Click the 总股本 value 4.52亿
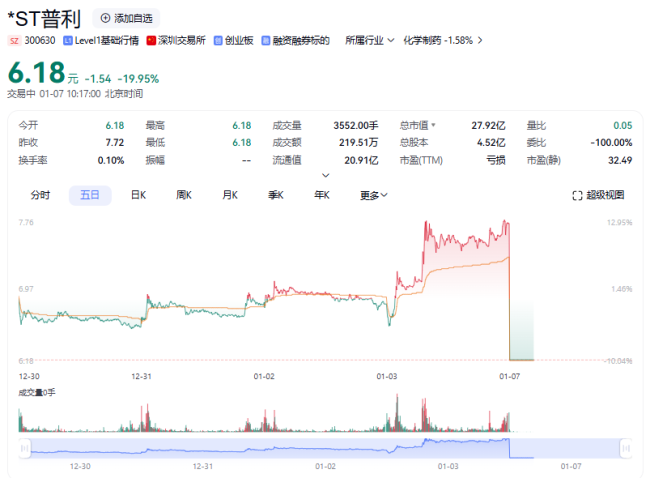This screenshot has height=478, width=650. pos(491,143)
